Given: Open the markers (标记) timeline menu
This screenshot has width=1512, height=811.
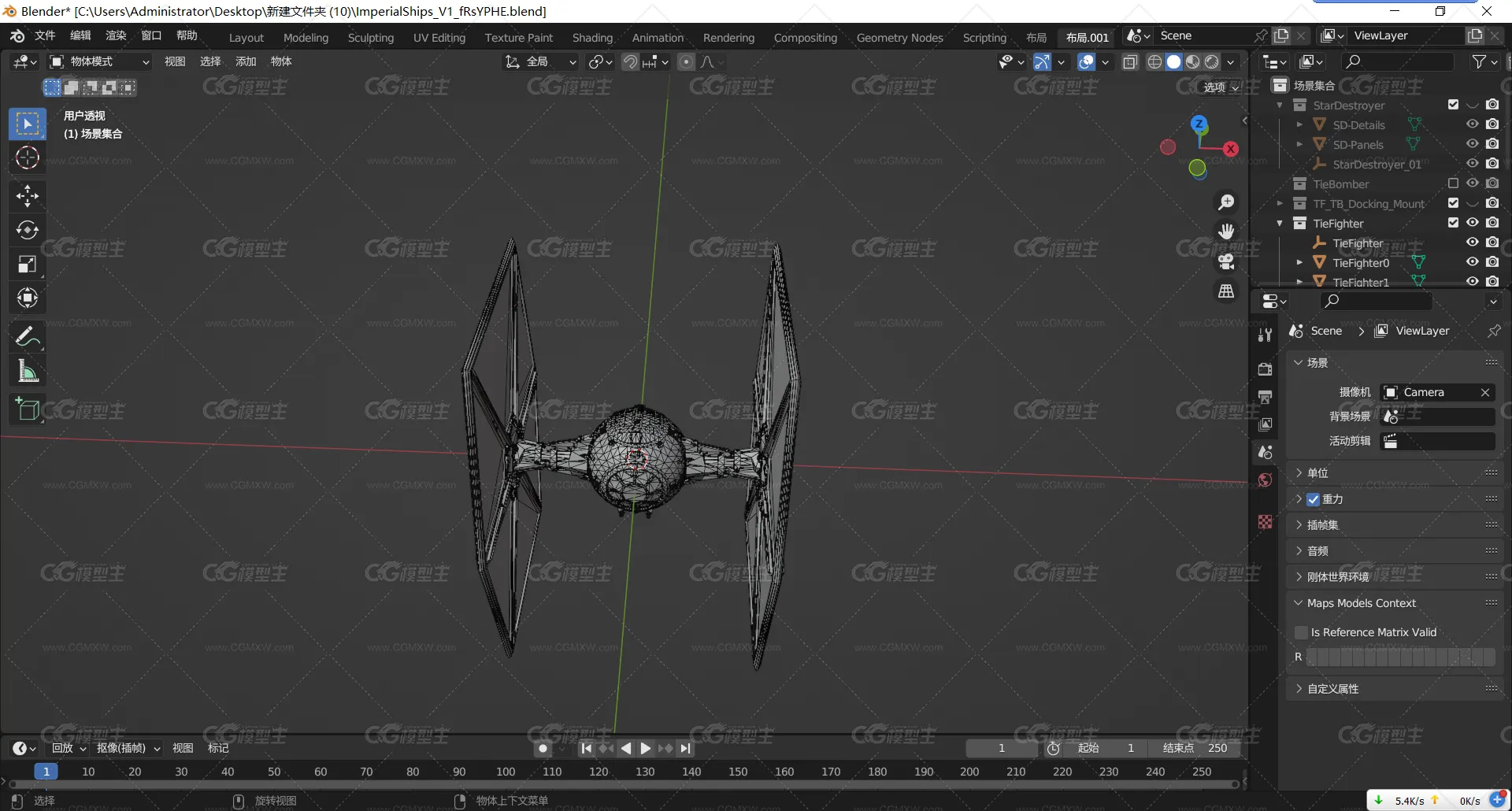Looking at the screenshot, I should [218, 748].
